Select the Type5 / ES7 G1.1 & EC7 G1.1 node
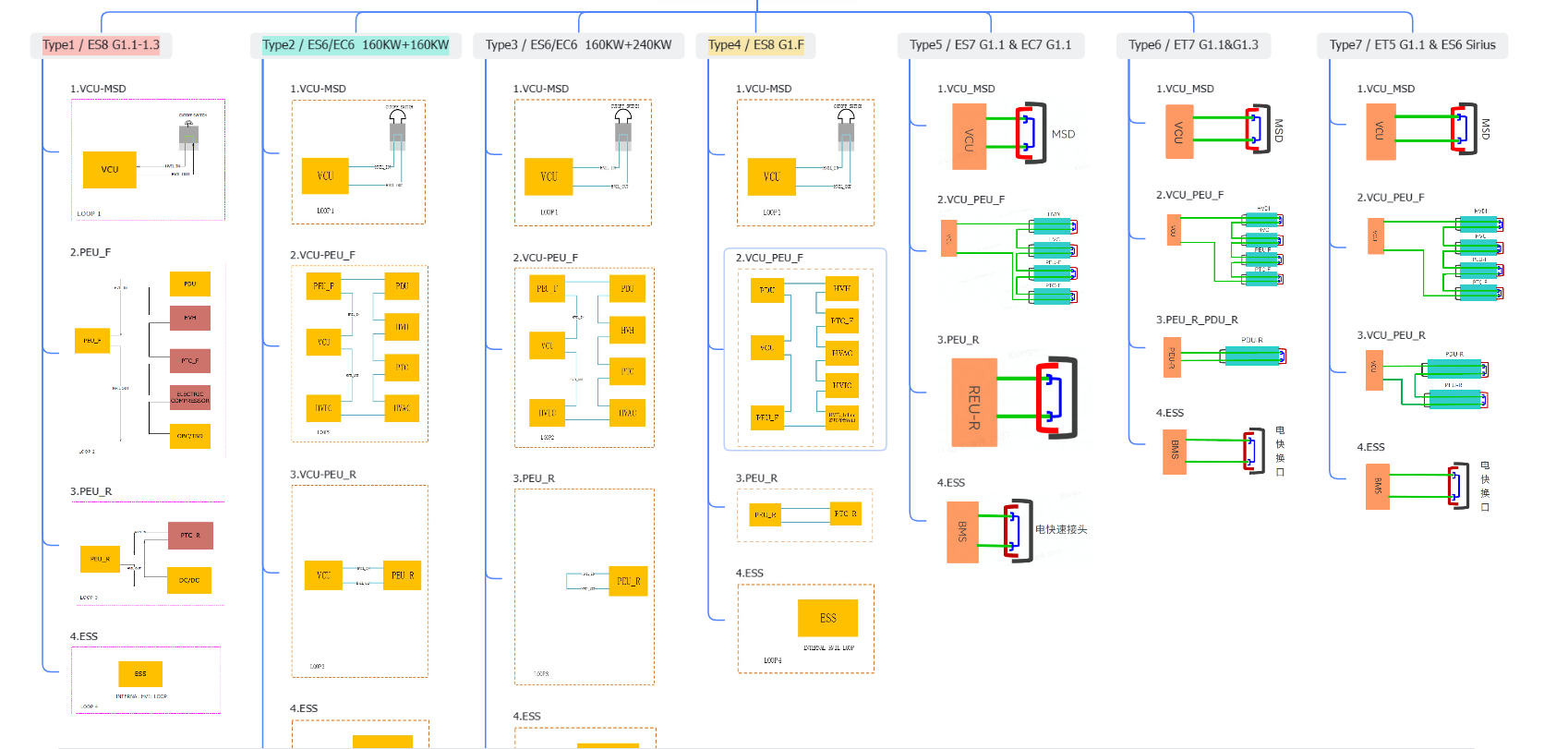Image resolution: width=1568 pixels, height=749 pixels. 991,45
